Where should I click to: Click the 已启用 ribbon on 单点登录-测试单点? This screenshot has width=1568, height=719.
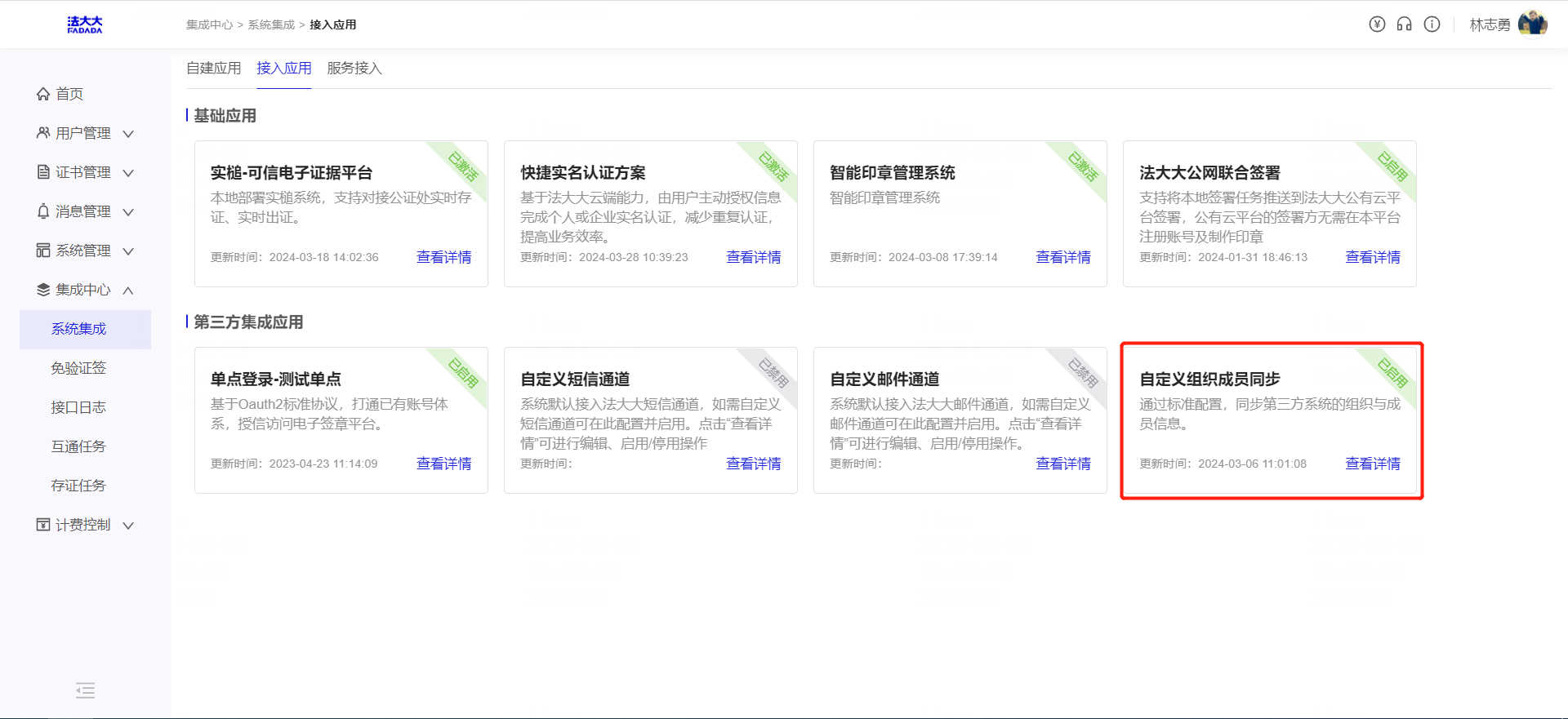point(464,372)
